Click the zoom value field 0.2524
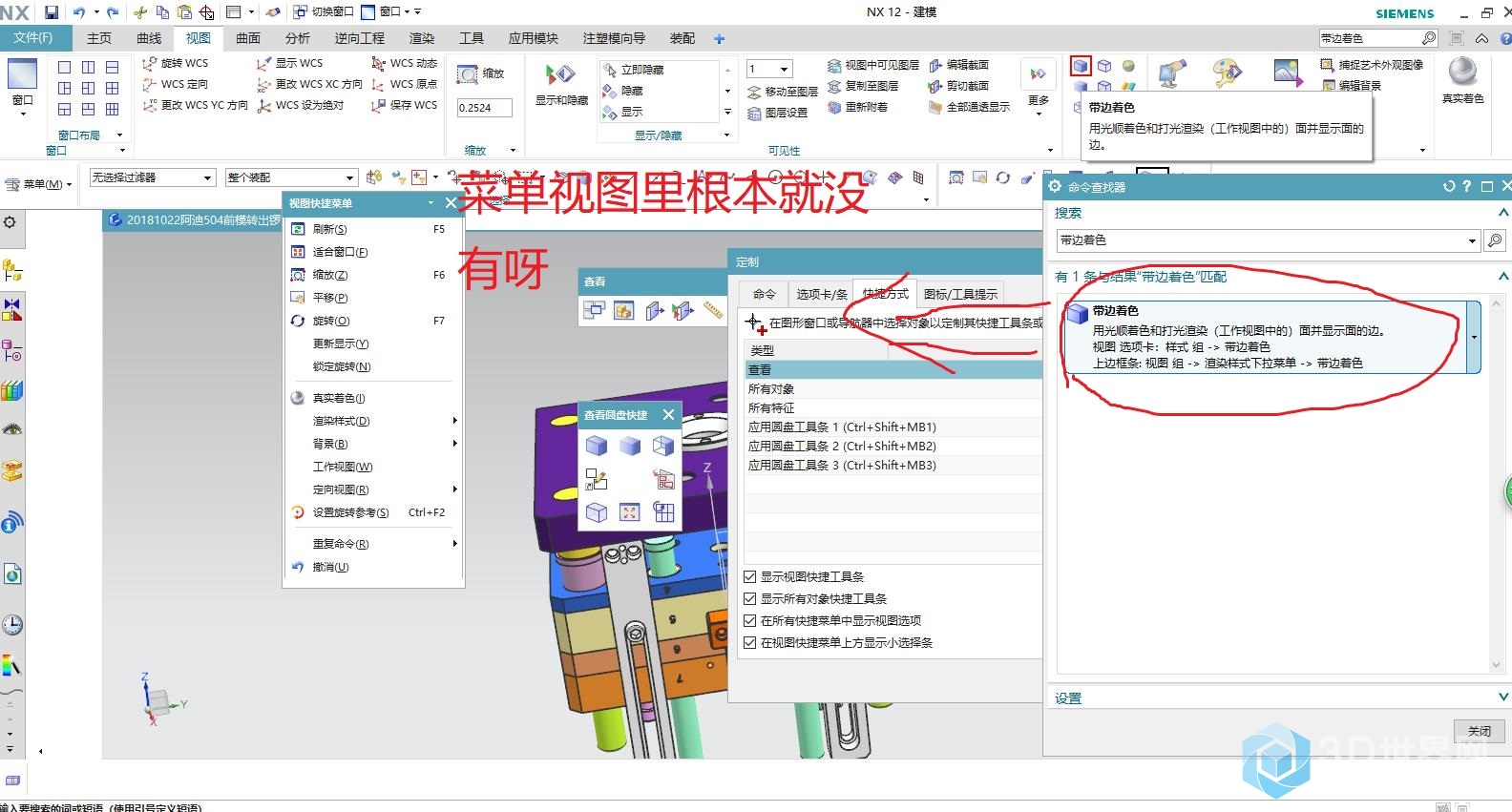Image resolution: width=1512 pixels, height=812 pixels. click(x=485, y=108)
